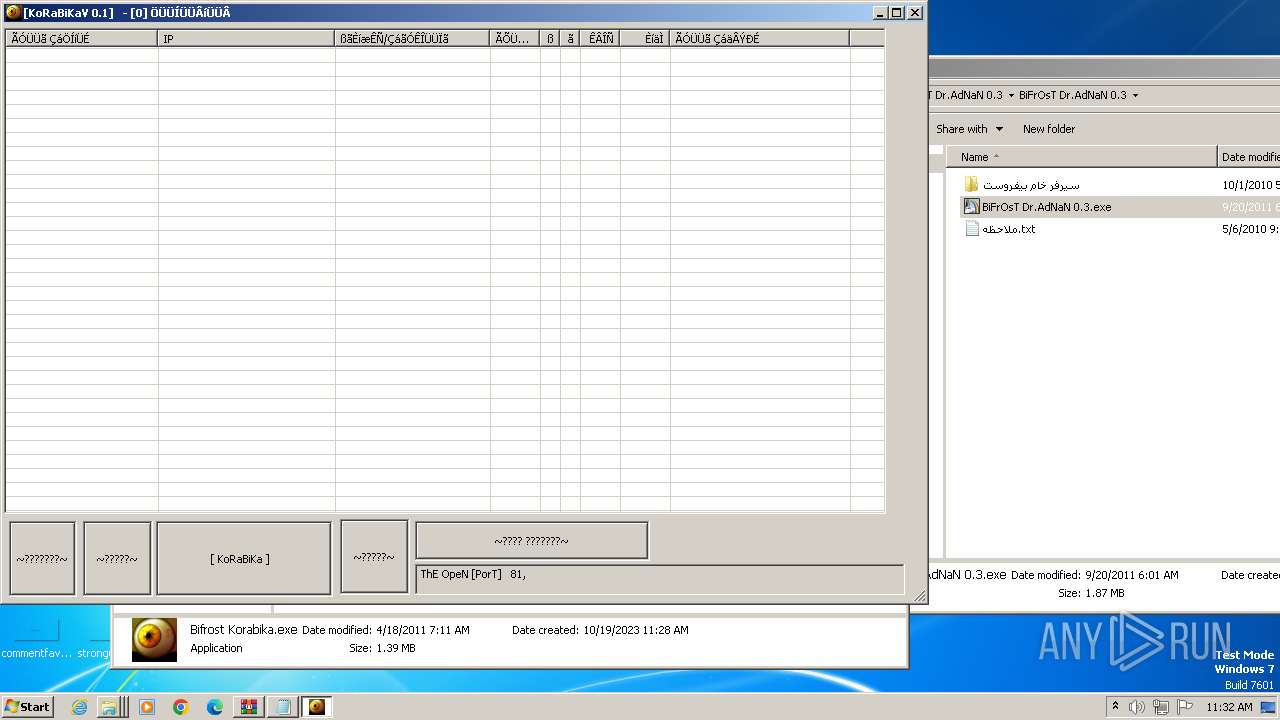This screenshot has width=1280, height=720.
Task: Expand the BiFrOsT Dr.AdNaN 0.3 breadcrumb arrow
Action: point(1135,95)
